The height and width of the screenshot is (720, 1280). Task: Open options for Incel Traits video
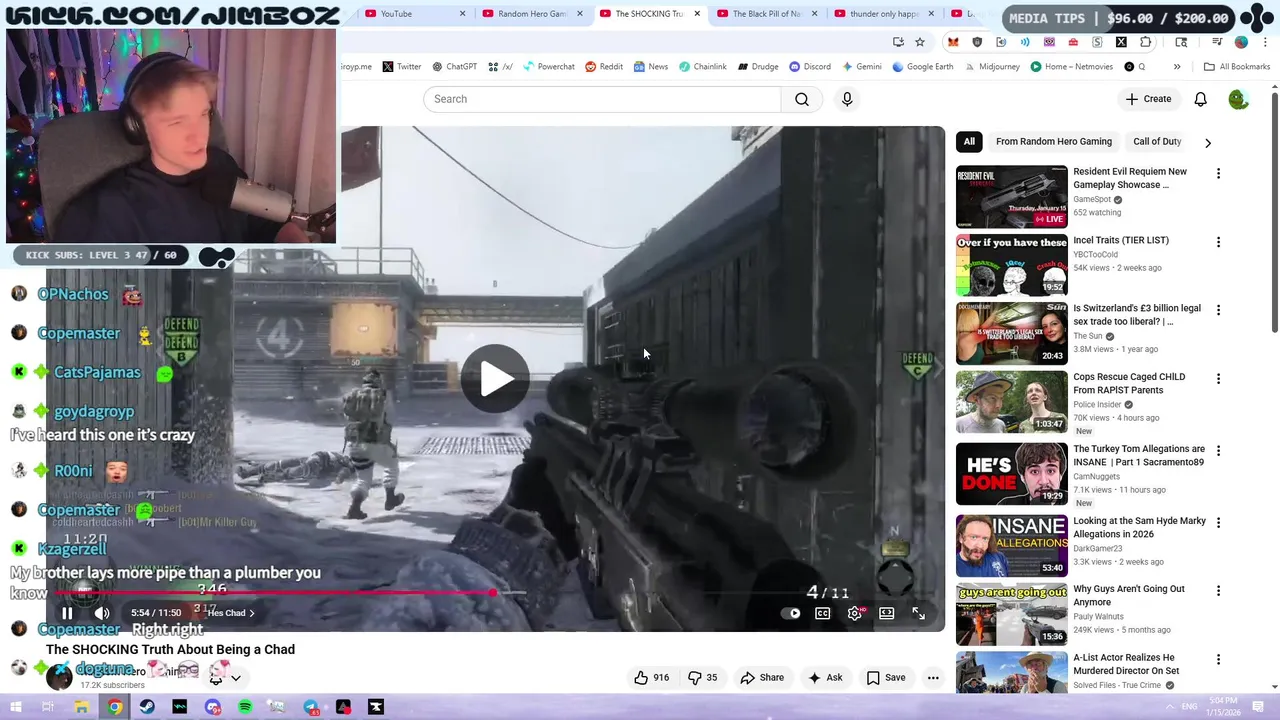(1218, 242)
